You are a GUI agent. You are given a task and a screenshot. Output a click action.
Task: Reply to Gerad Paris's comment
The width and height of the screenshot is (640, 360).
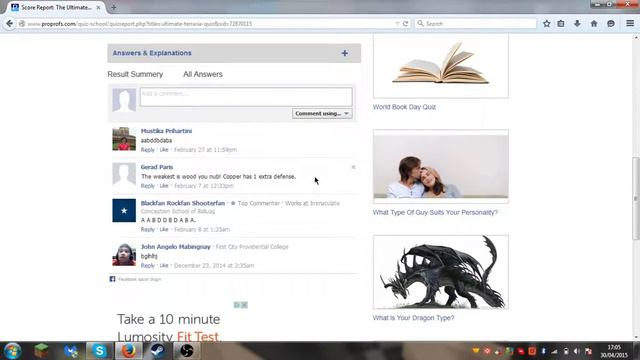pyautogui.click(x=148, y=186)
